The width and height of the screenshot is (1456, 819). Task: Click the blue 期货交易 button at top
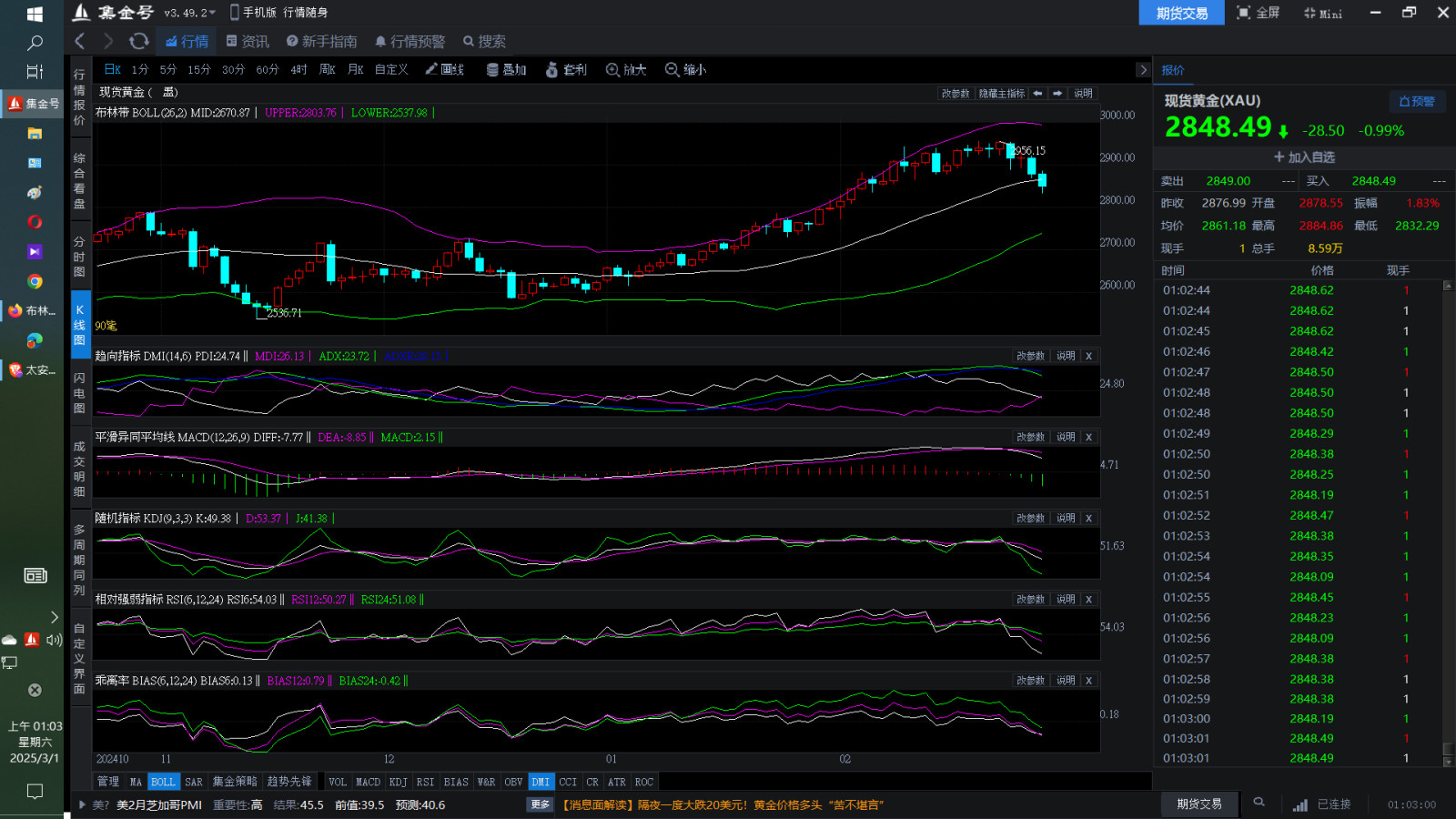point(1181,13)
